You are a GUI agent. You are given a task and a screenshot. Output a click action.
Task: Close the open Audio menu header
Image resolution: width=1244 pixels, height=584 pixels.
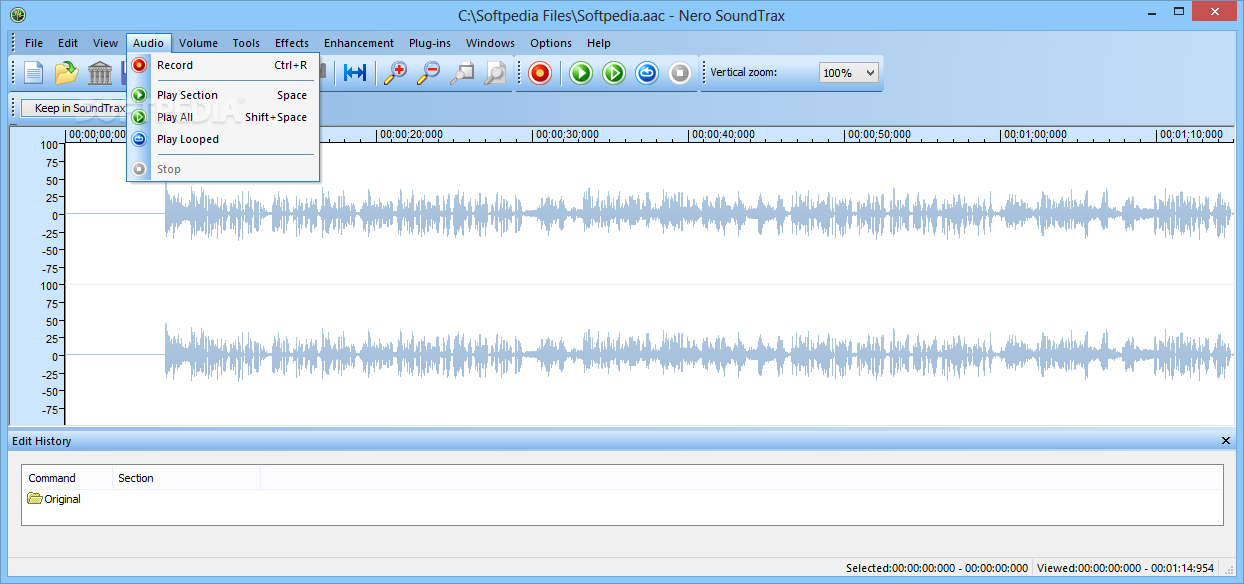[x=149, y=43]
